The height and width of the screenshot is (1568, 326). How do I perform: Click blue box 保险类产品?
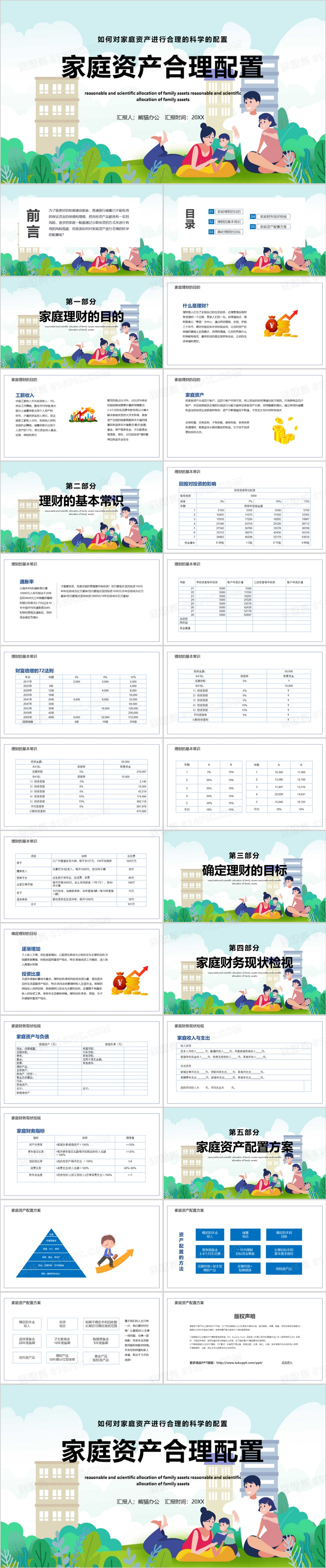[x=284, y=1269]
